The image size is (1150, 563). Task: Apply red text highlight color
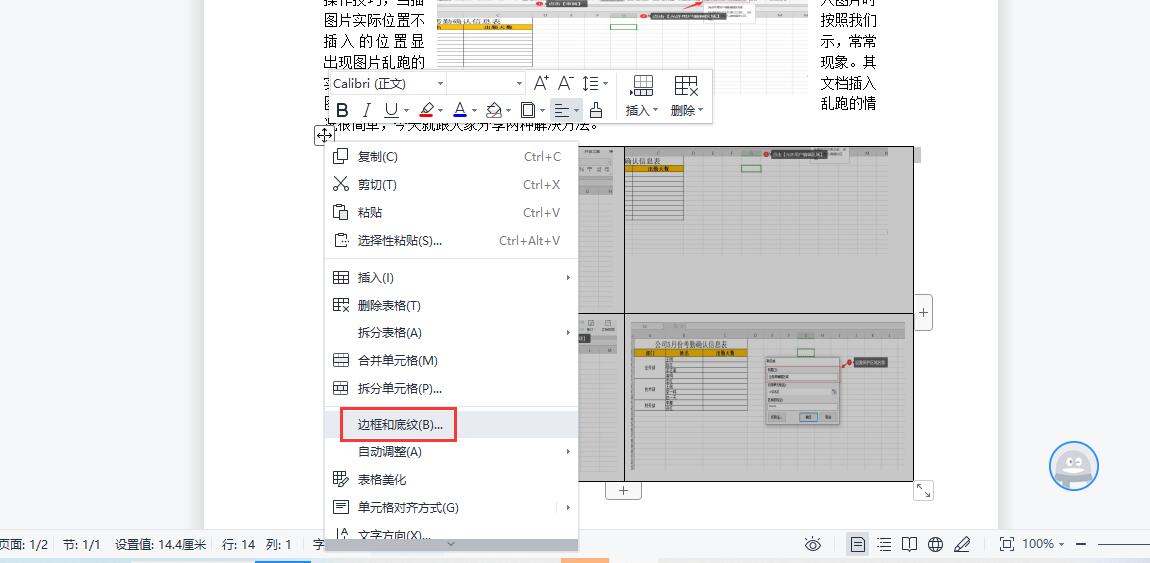426,111
